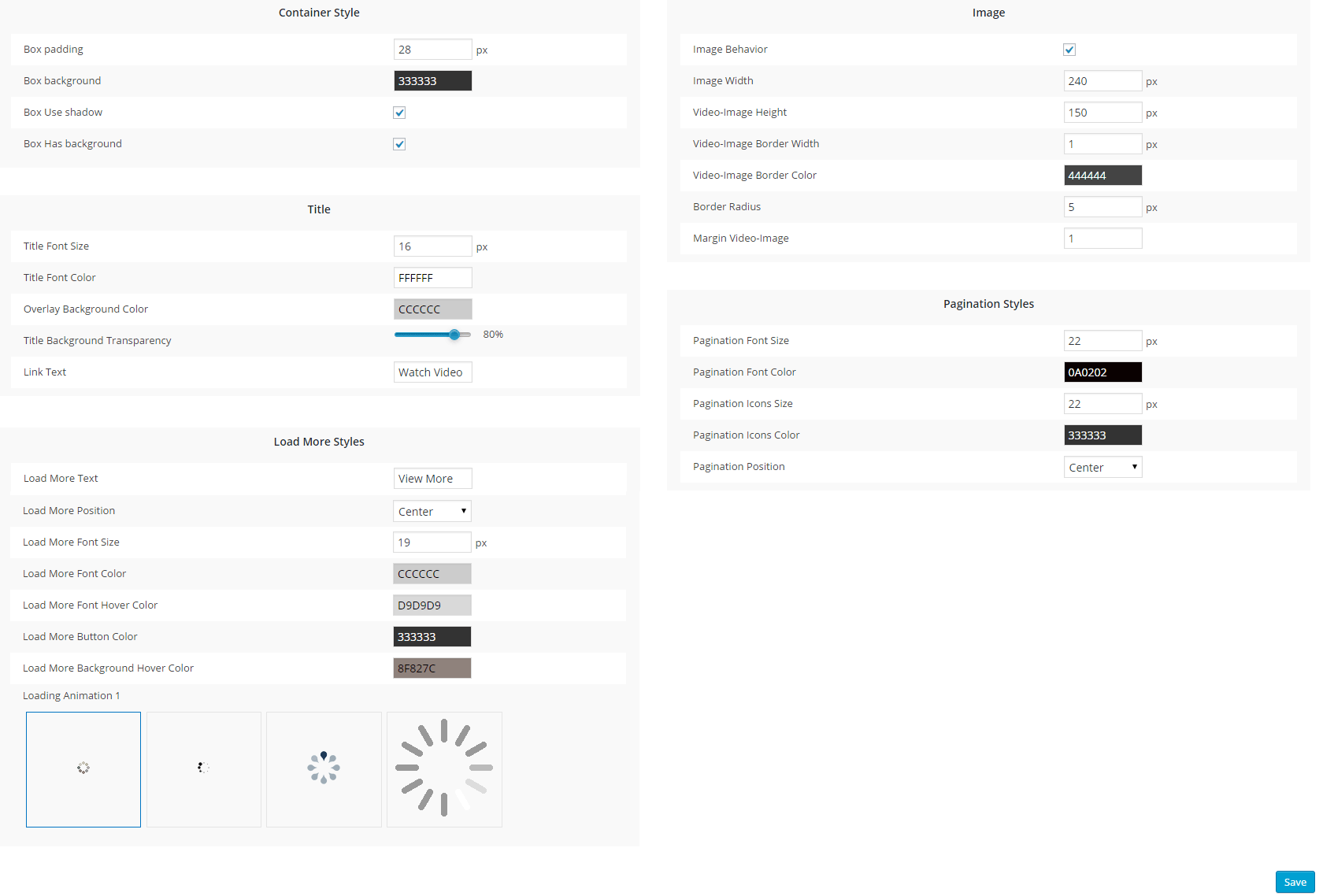Click the Save button
Screen dimensions: 1323x896
click(x=1295, y=882)
